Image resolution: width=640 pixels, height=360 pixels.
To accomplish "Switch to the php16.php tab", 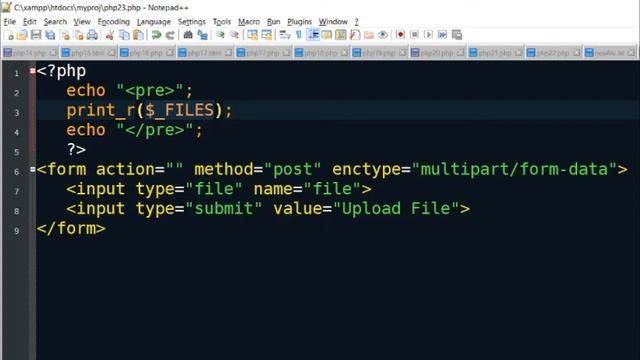I will tap(147, 53).
